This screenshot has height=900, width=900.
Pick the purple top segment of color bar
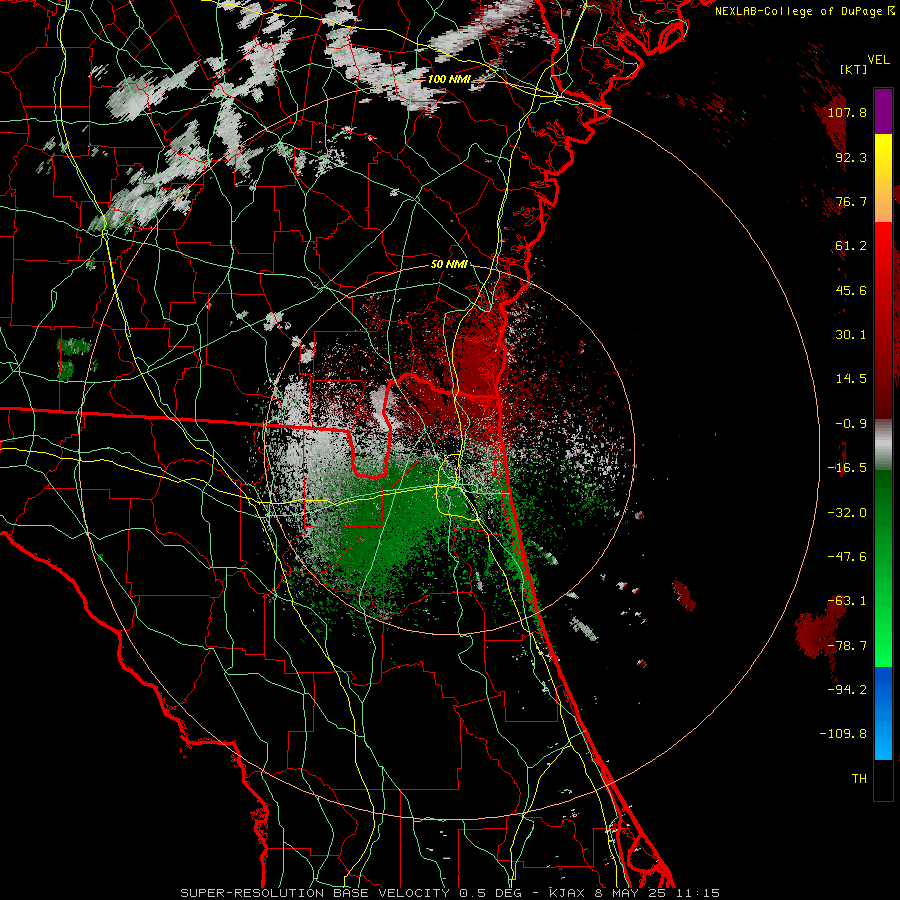click(883, 111)
